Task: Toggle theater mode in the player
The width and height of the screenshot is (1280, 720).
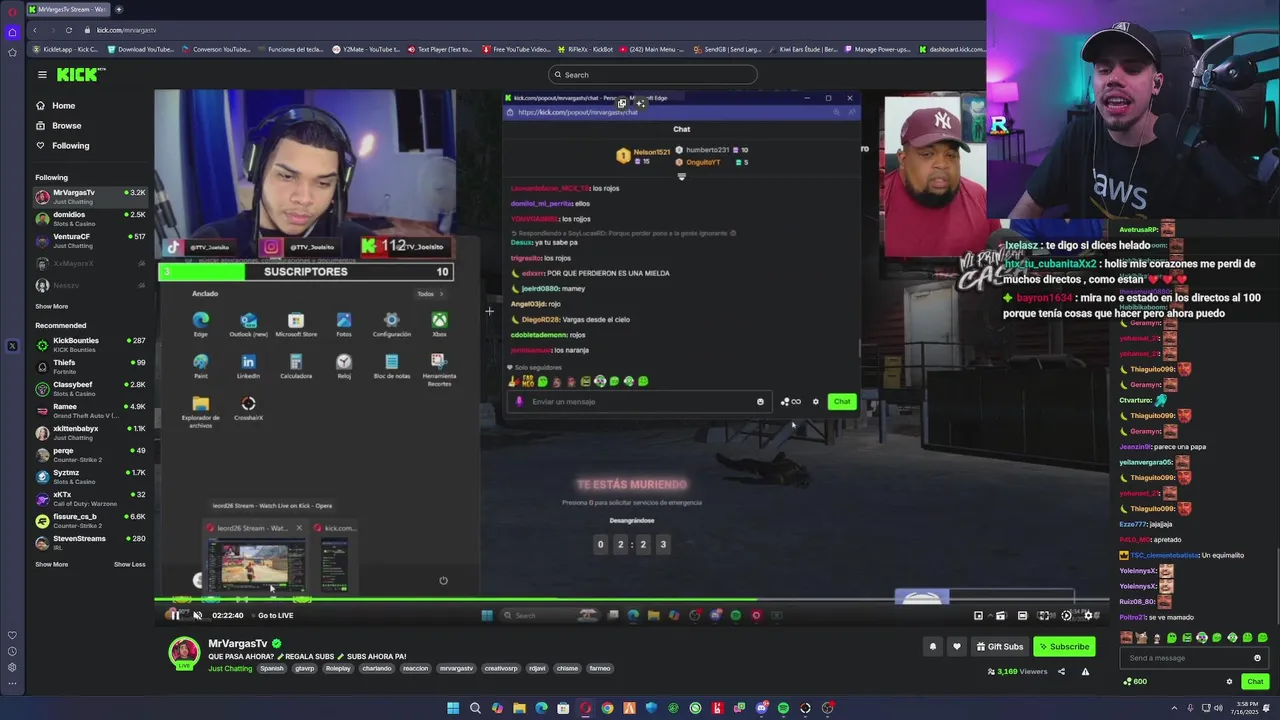Action: (1022, 615)
